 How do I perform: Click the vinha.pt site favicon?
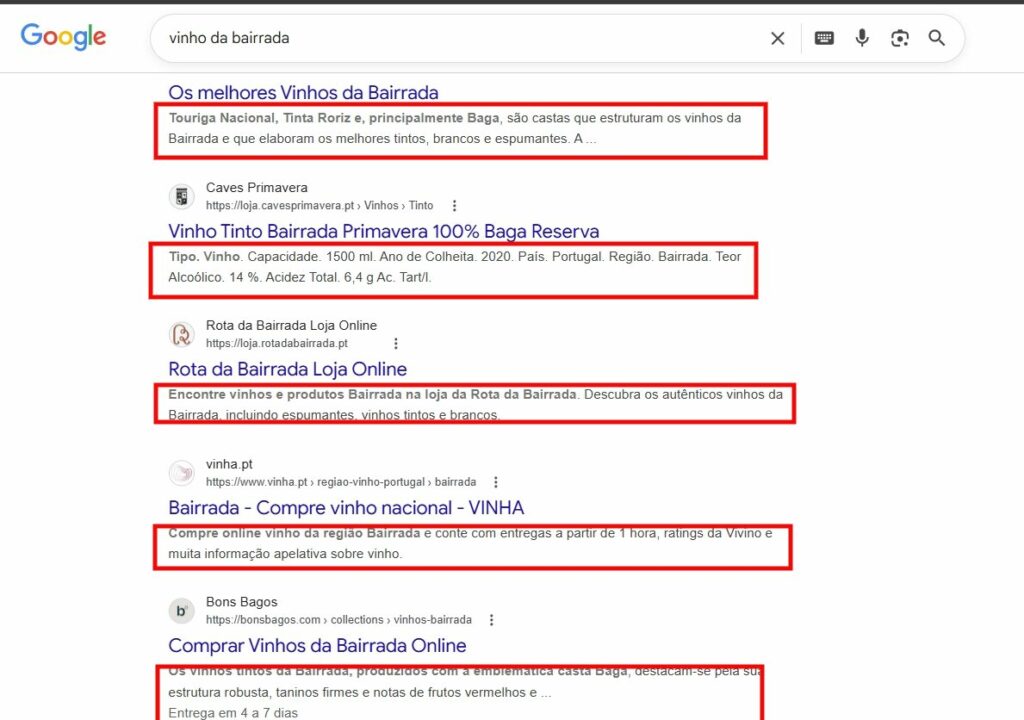[181, 472]
